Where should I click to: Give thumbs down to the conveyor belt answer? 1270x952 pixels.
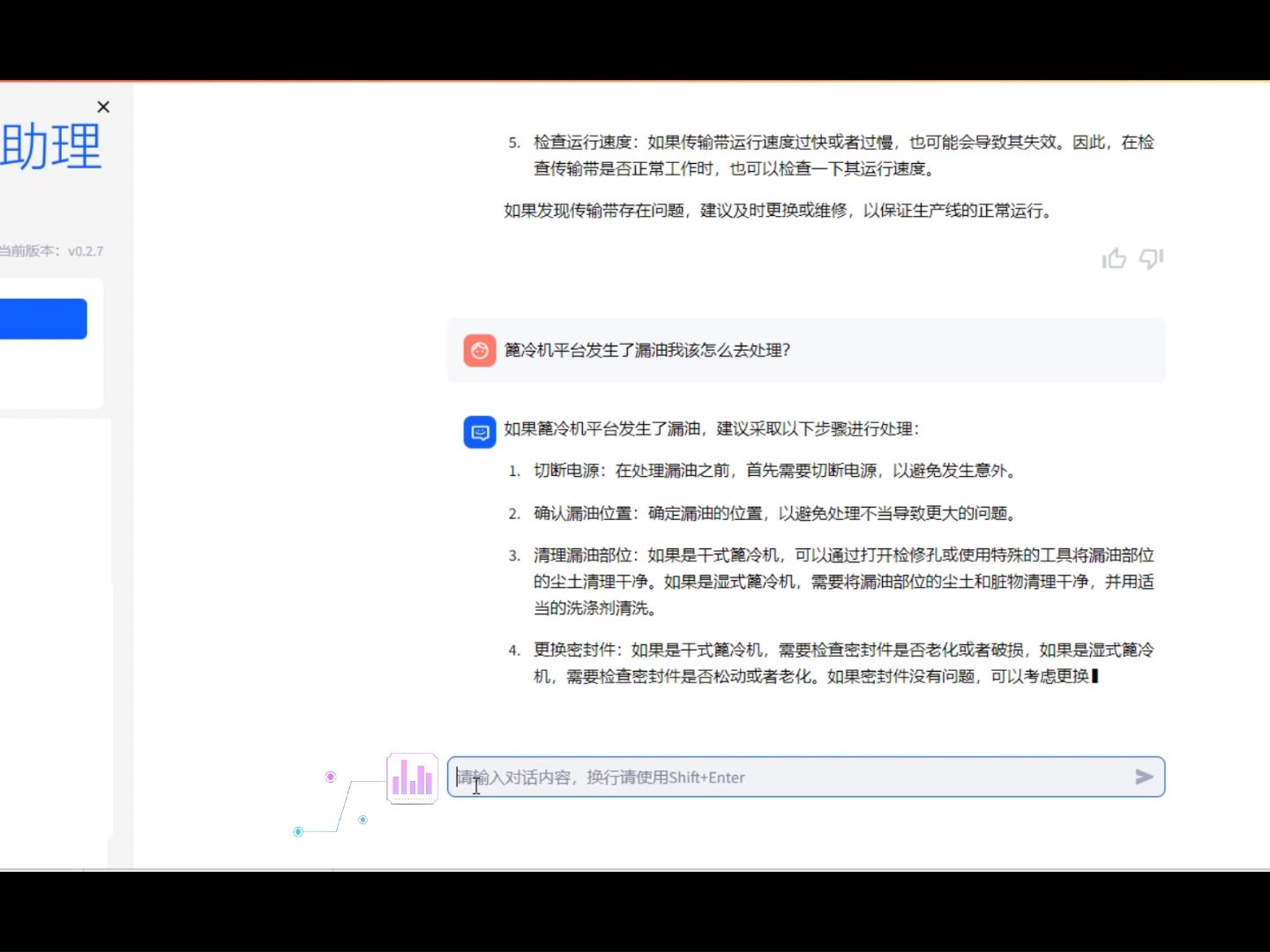(x=1151, y=258)
